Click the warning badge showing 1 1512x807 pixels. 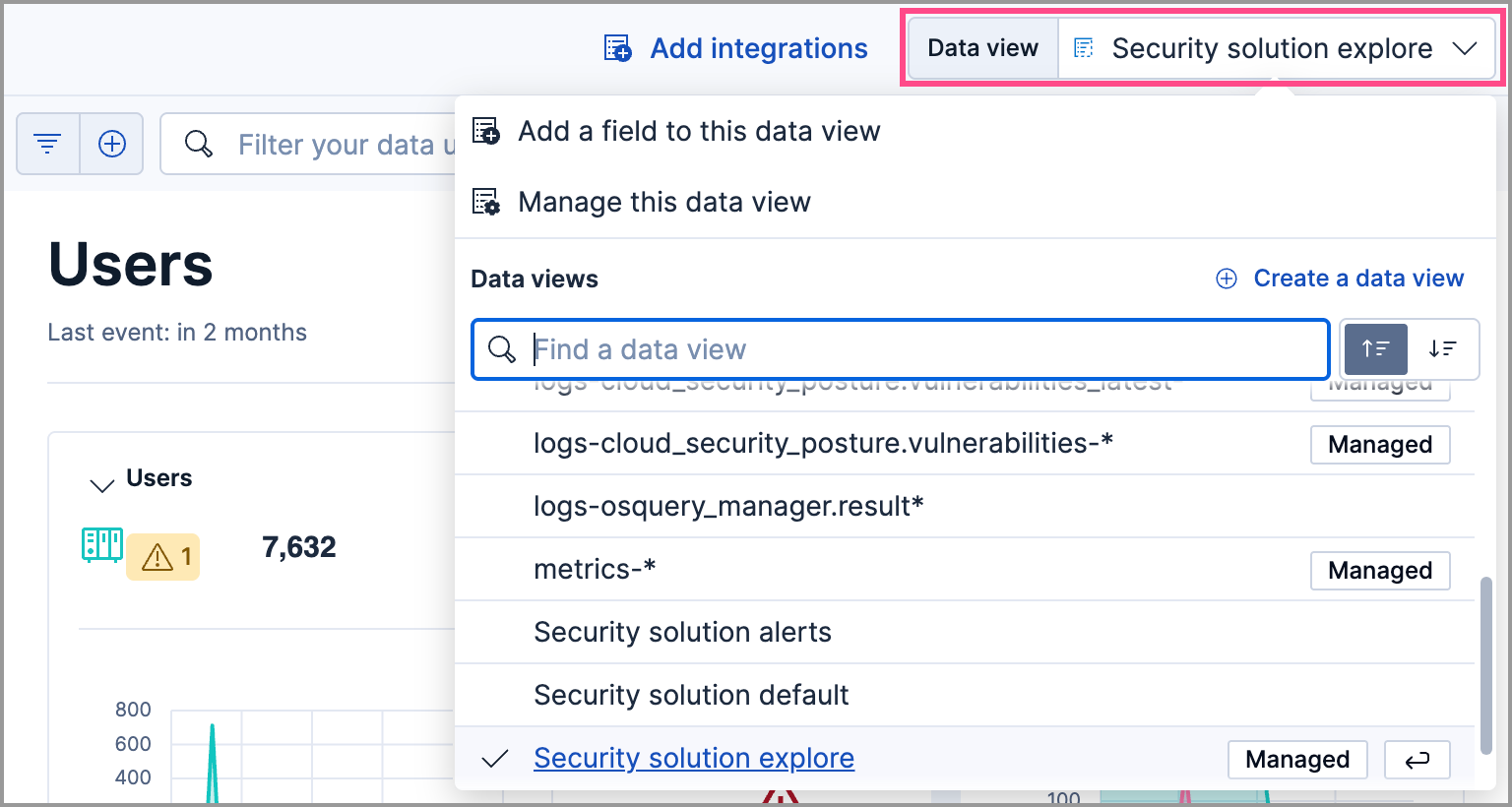(162, 556)
